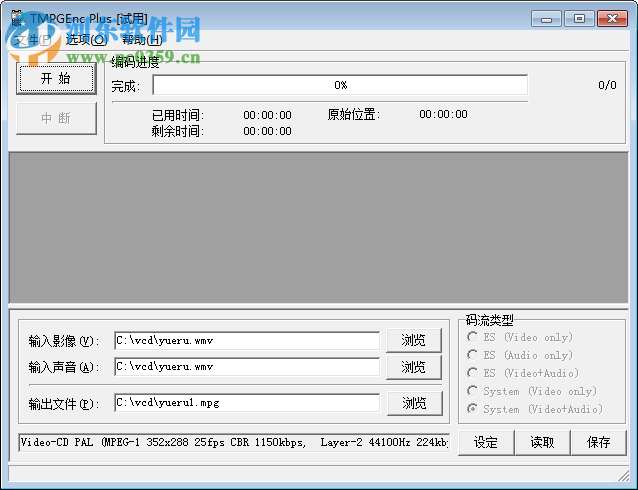Click the 已用时间 elapsed time value

[267, 115]
